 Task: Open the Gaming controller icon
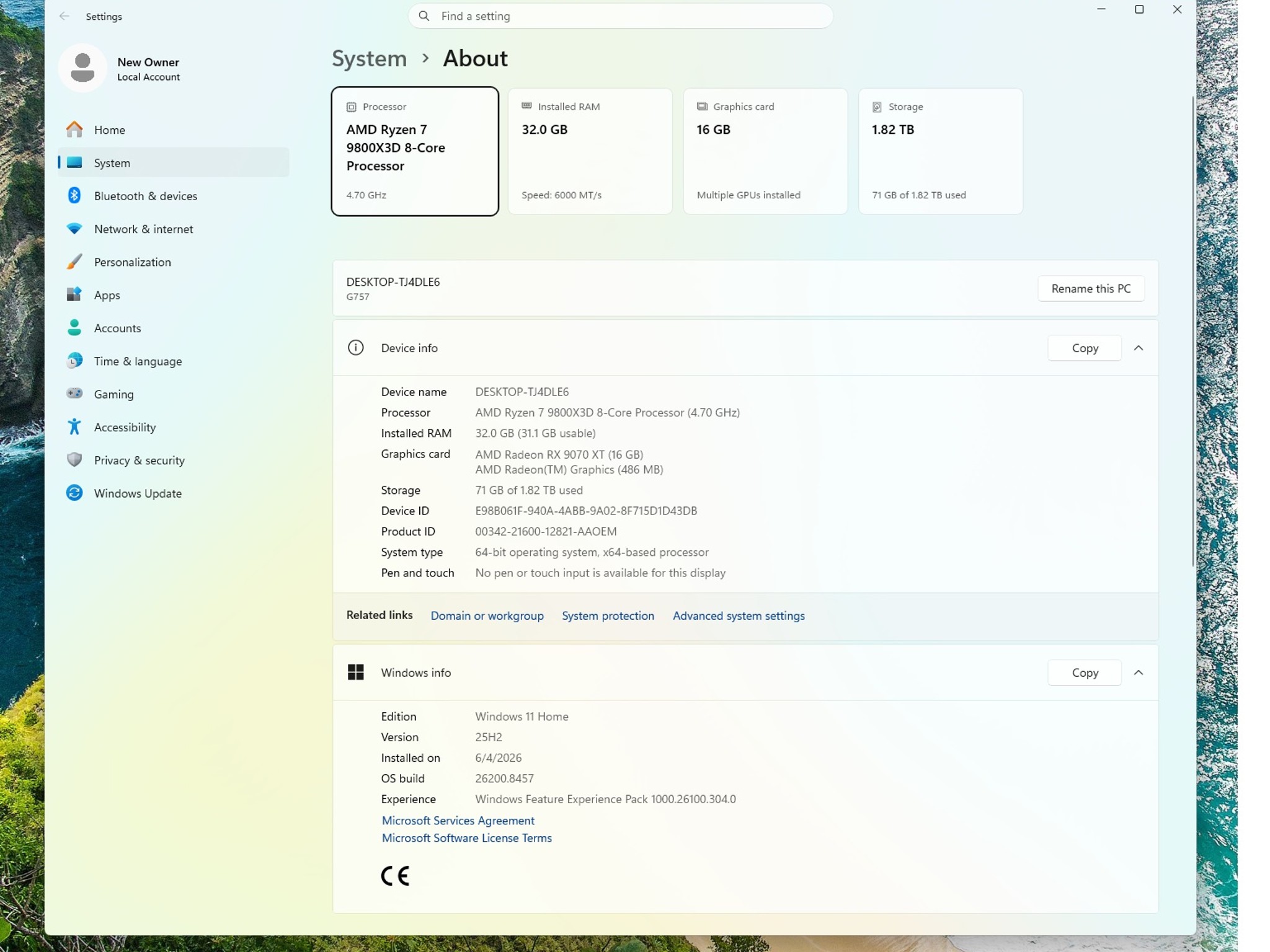74,394
